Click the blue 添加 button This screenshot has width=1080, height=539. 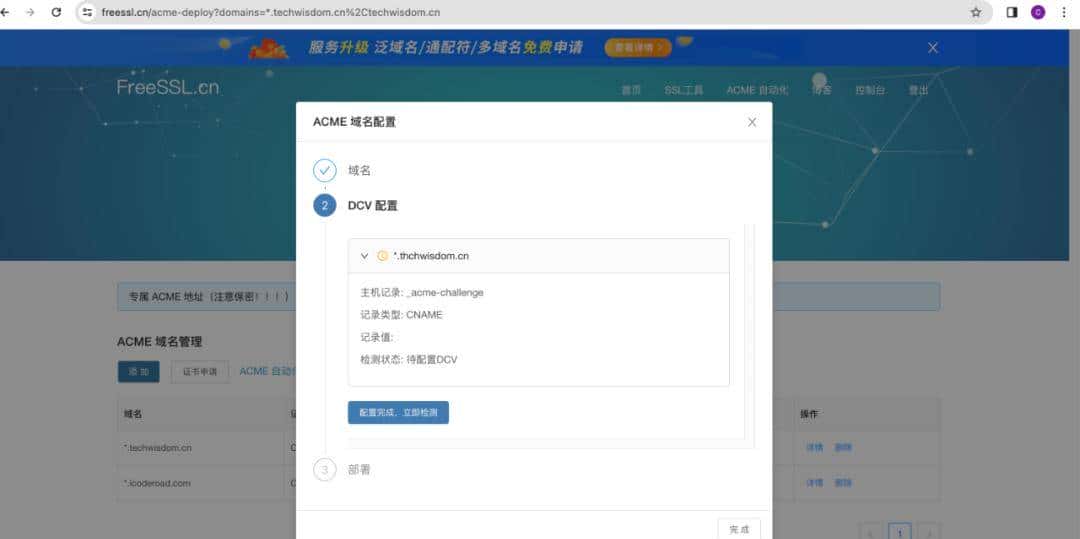pyautogui.click(x=138, y=372)
